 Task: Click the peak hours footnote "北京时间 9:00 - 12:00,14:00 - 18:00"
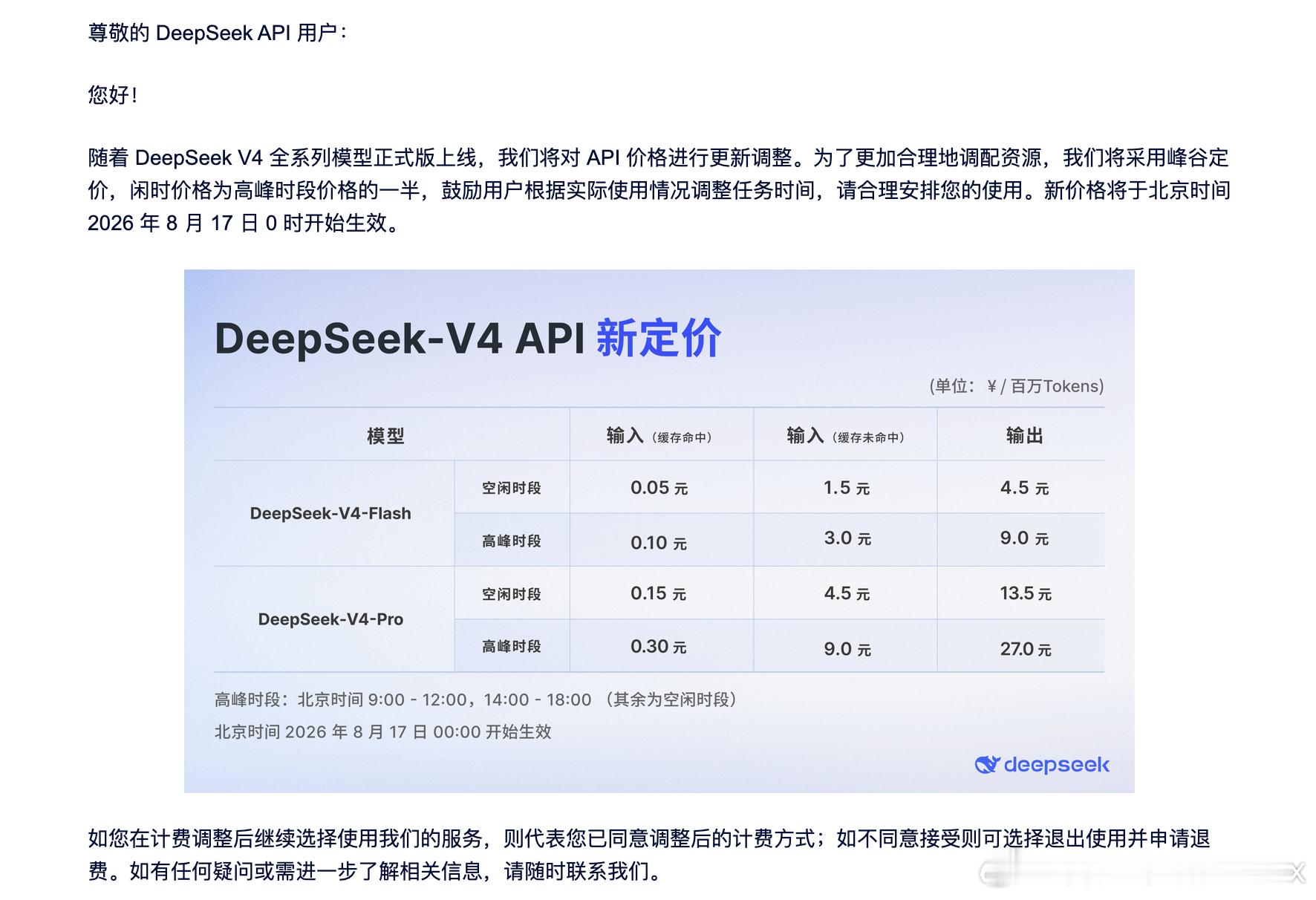(444, 700)
